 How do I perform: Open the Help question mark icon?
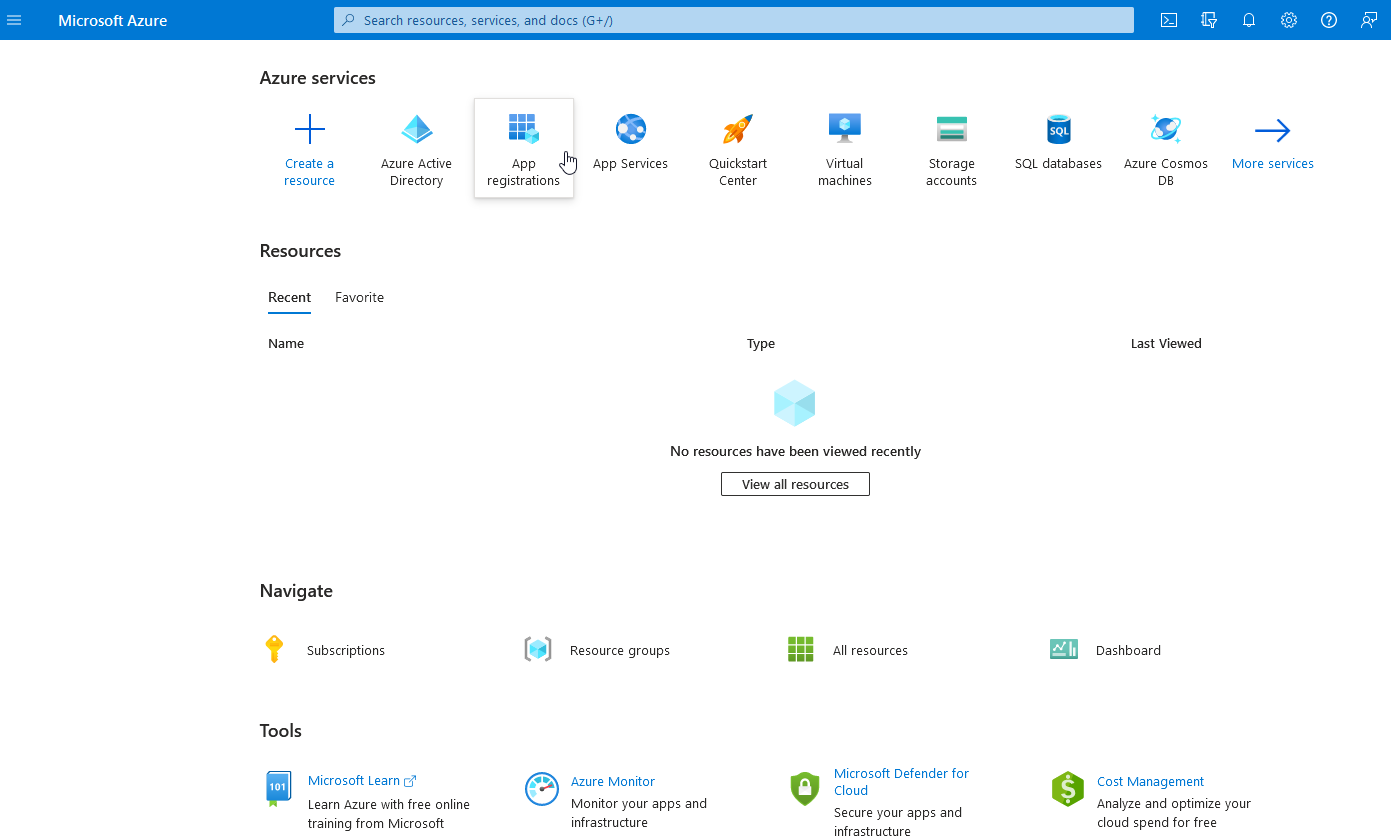point(1329,20)
